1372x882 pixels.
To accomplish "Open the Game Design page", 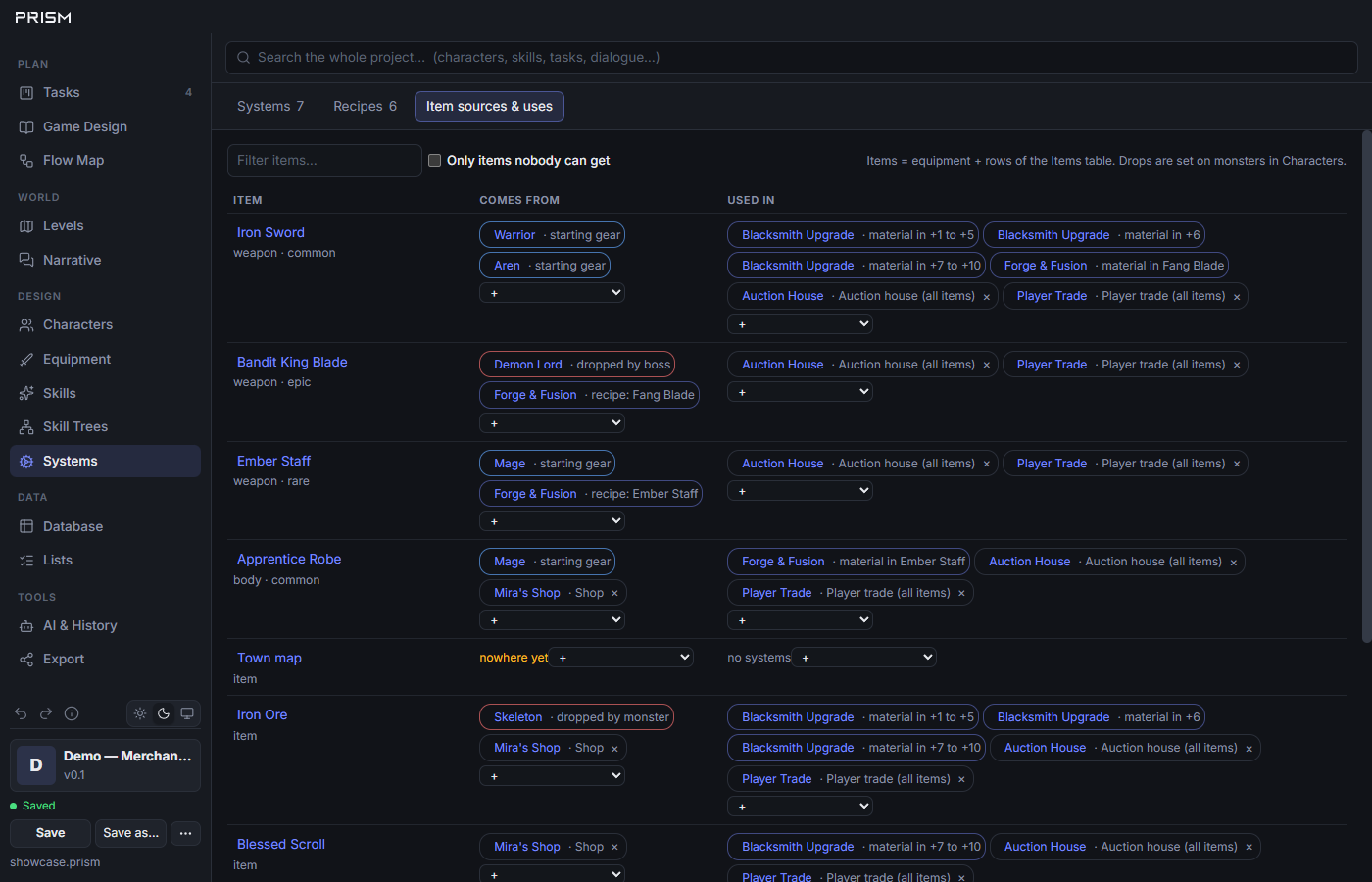I will pyautogui.click(x=105, y=126).
